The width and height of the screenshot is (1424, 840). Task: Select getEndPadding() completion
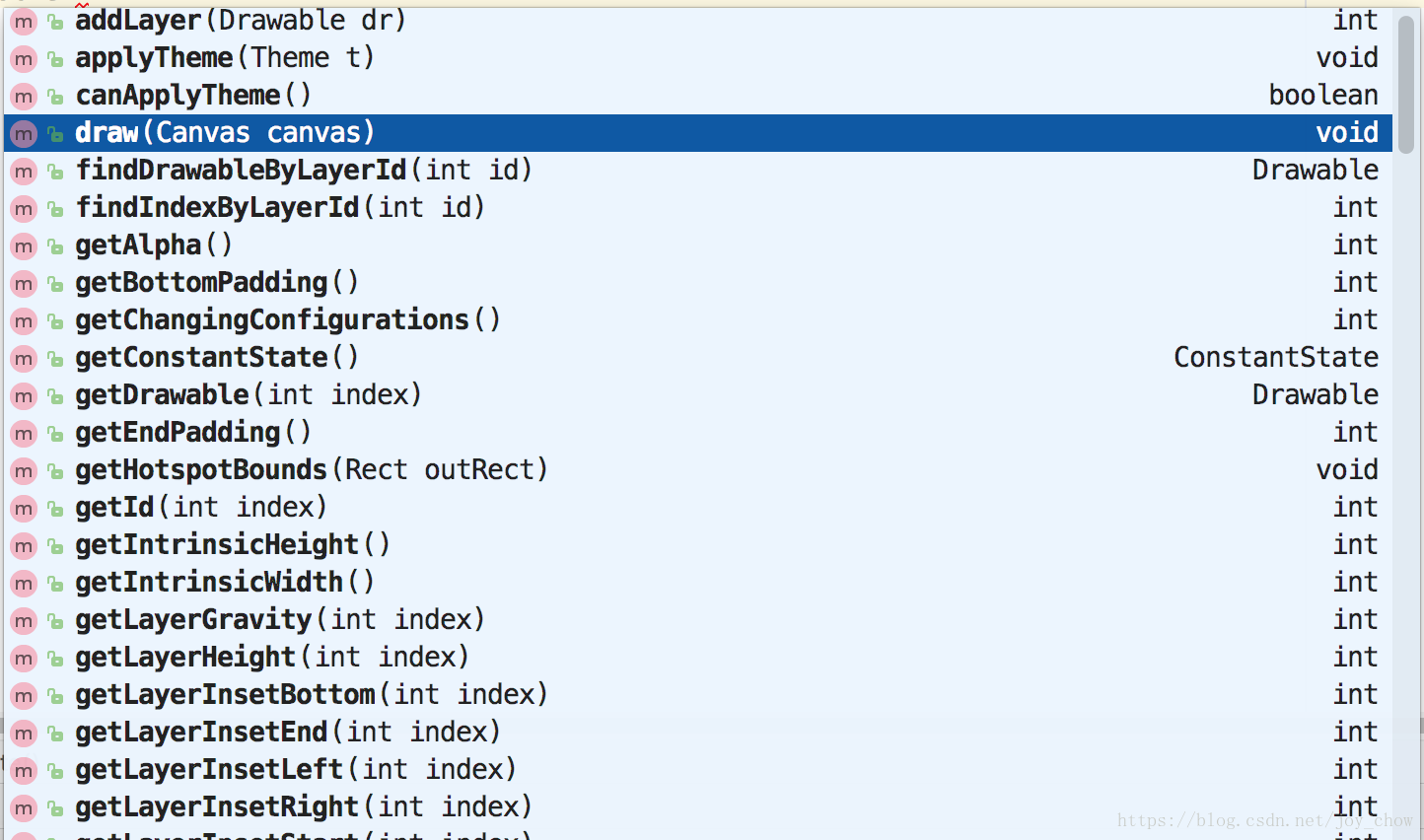(698, 433)
